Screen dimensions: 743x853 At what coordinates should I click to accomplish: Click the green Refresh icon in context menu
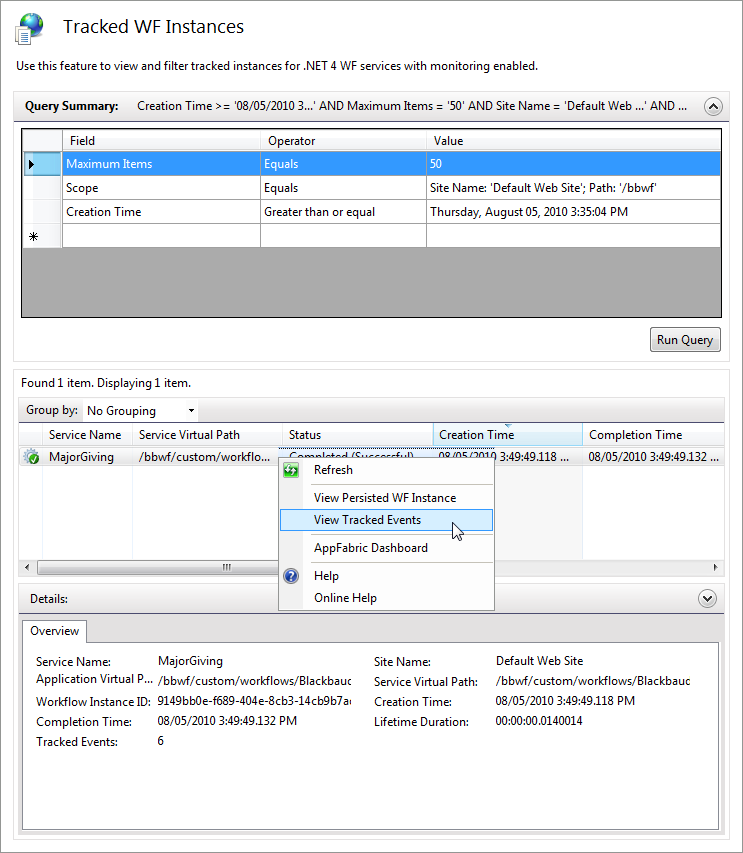click(x=291, y=470)
